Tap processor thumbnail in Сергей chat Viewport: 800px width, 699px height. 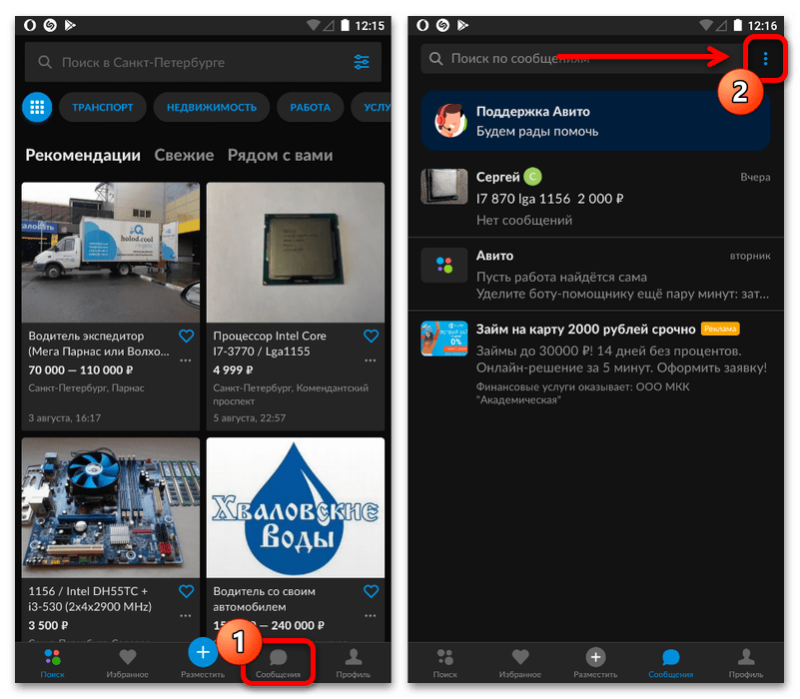click(x=444, y=186)
